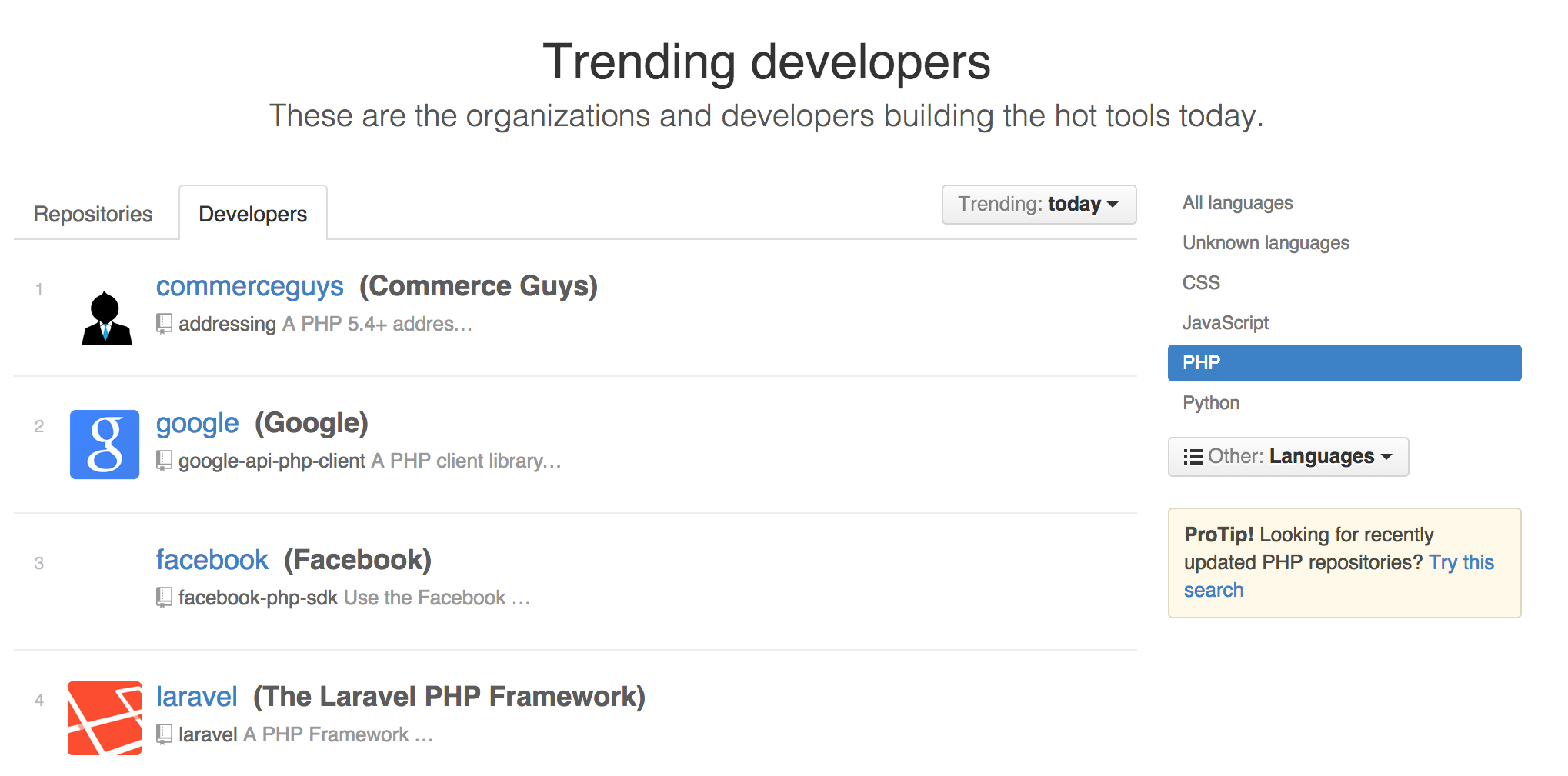Open the facebook developer link
This screenshot has height=776, width=1568.
(212, 560)
